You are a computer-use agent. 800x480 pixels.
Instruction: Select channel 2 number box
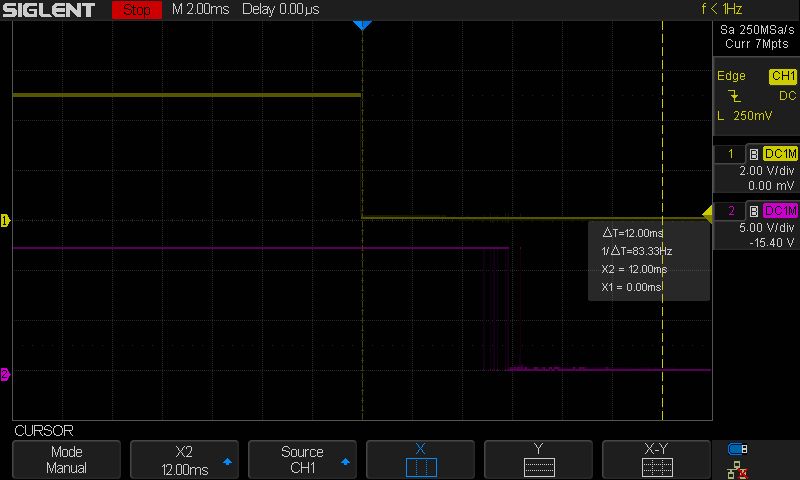click(x=730, y=211)
